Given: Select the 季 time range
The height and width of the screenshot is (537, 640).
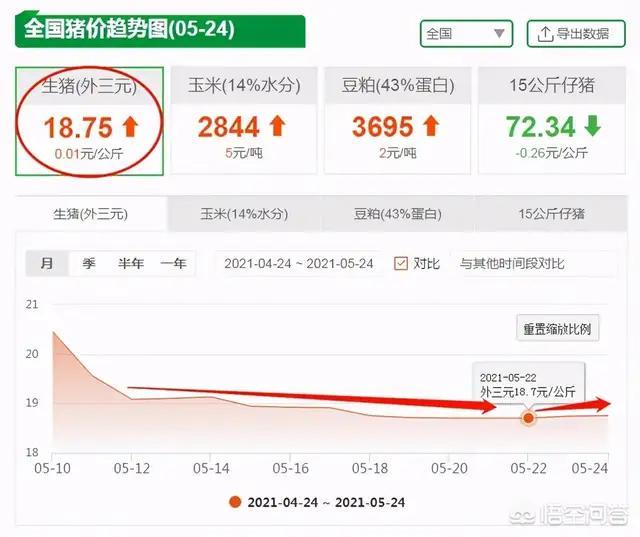Looking at the screenshot, I should tap(89, 263).
